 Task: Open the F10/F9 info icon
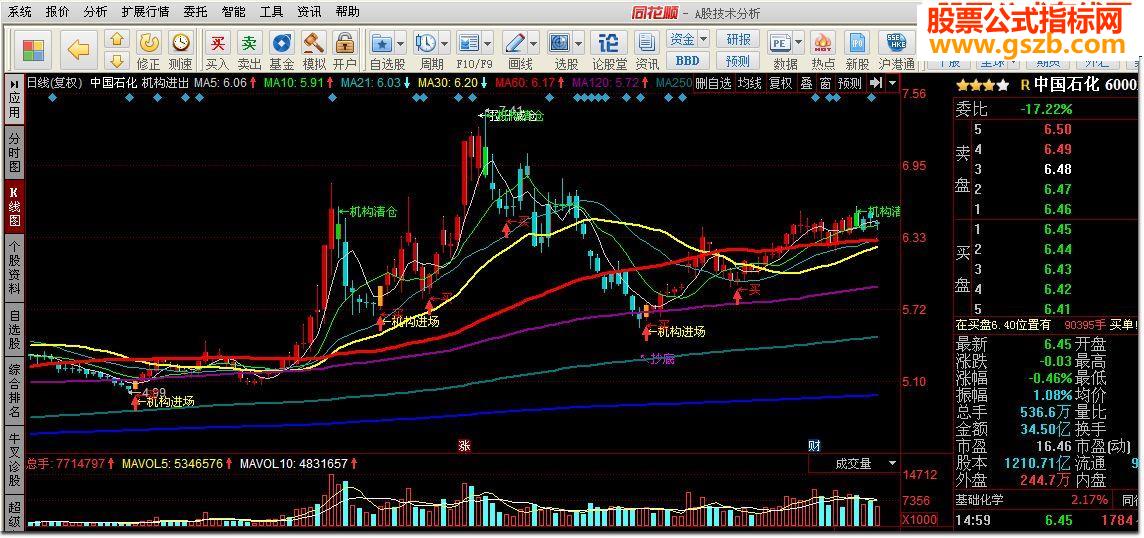click(468, 42)
